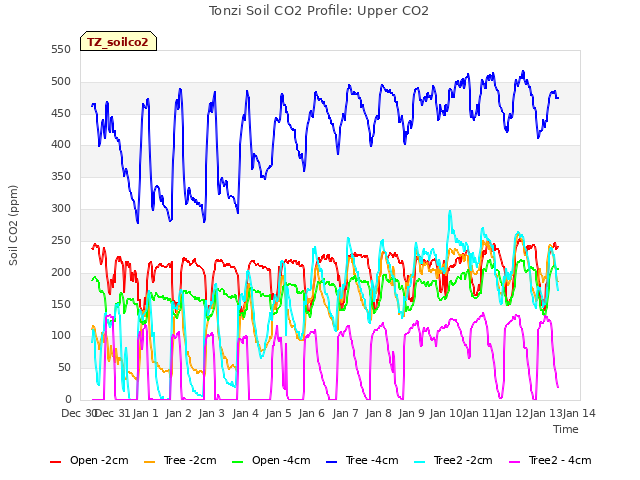The width and height of the screenshot is (640, 480).
Task: Click the 'Dec 30' x-axis date label
Action: click(x=79, y=413)
